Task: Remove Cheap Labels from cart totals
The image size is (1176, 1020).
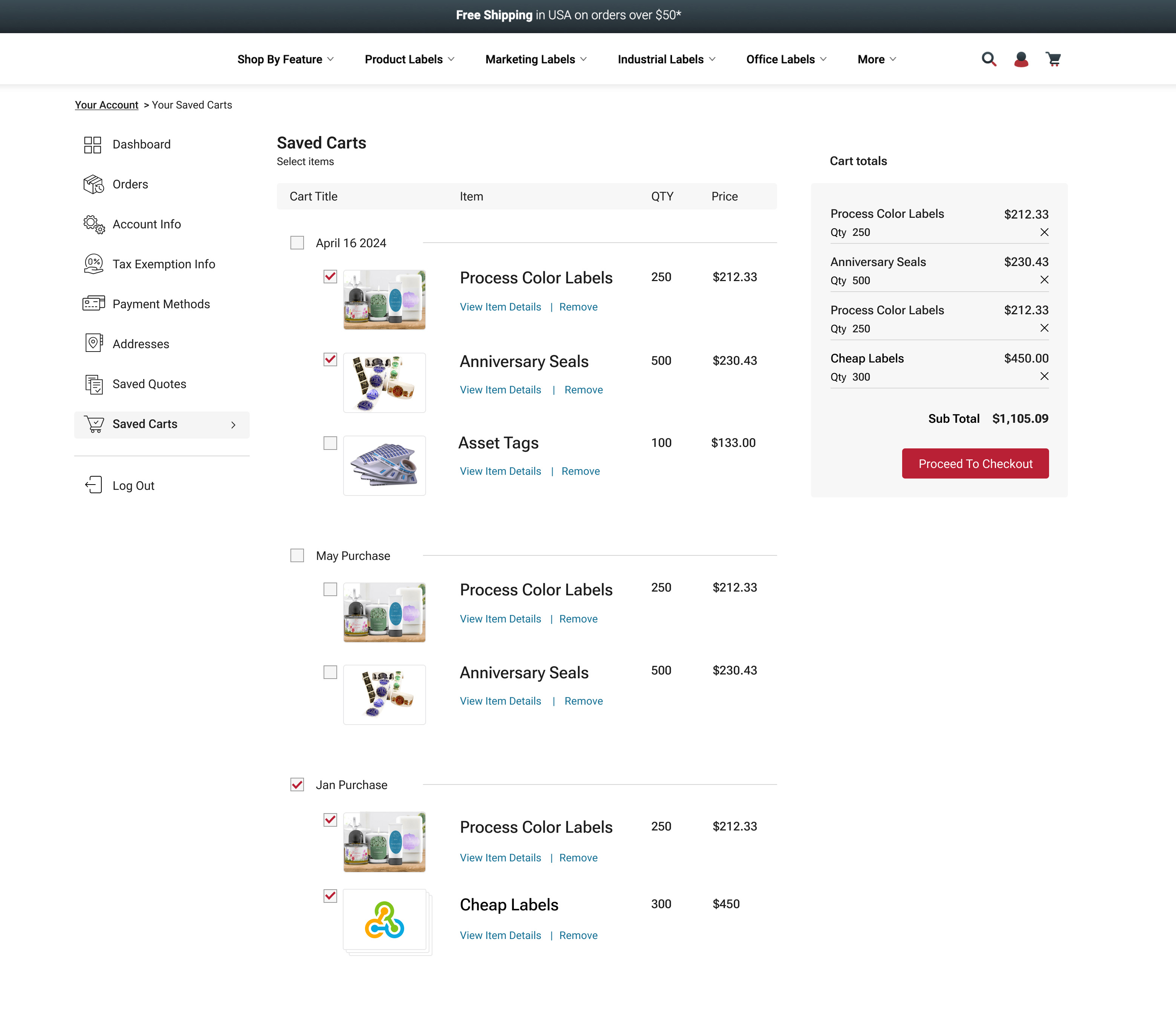Action: point(1044,376)
